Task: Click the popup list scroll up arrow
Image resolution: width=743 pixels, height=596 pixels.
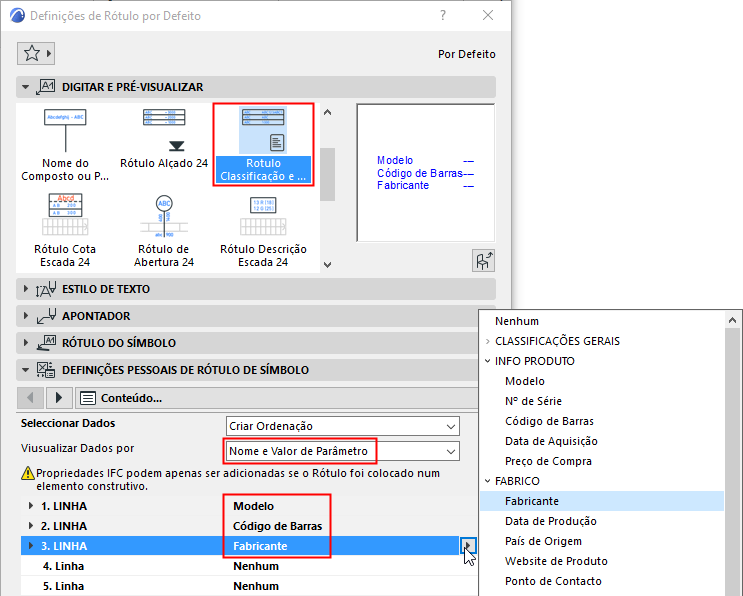Action: click(733, 321)
